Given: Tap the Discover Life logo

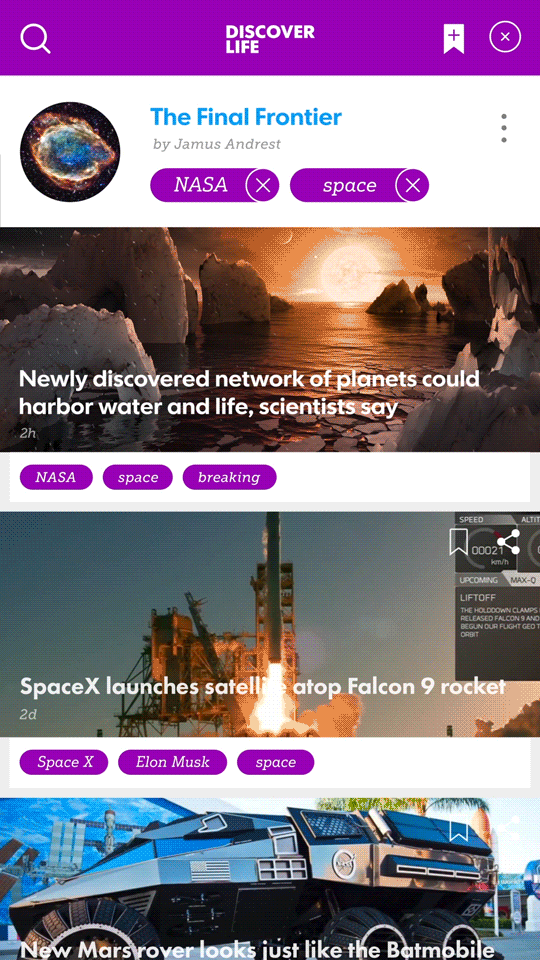Looking at the screenshot, I should point(269,39).
